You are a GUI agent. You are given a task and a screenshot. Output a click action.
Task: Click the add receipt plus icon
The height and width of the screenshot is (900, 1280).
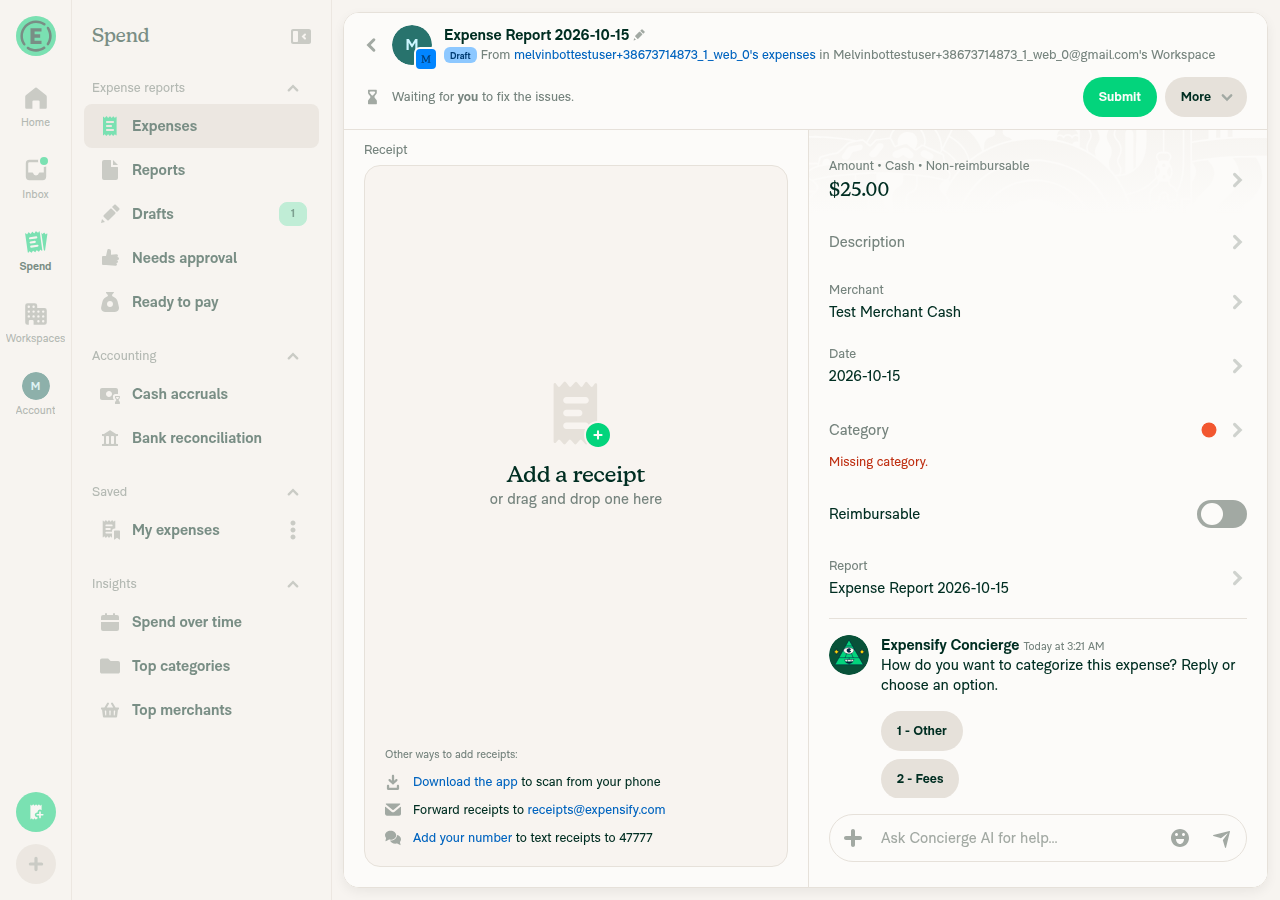pyautogui.click(x=598, y=435)
